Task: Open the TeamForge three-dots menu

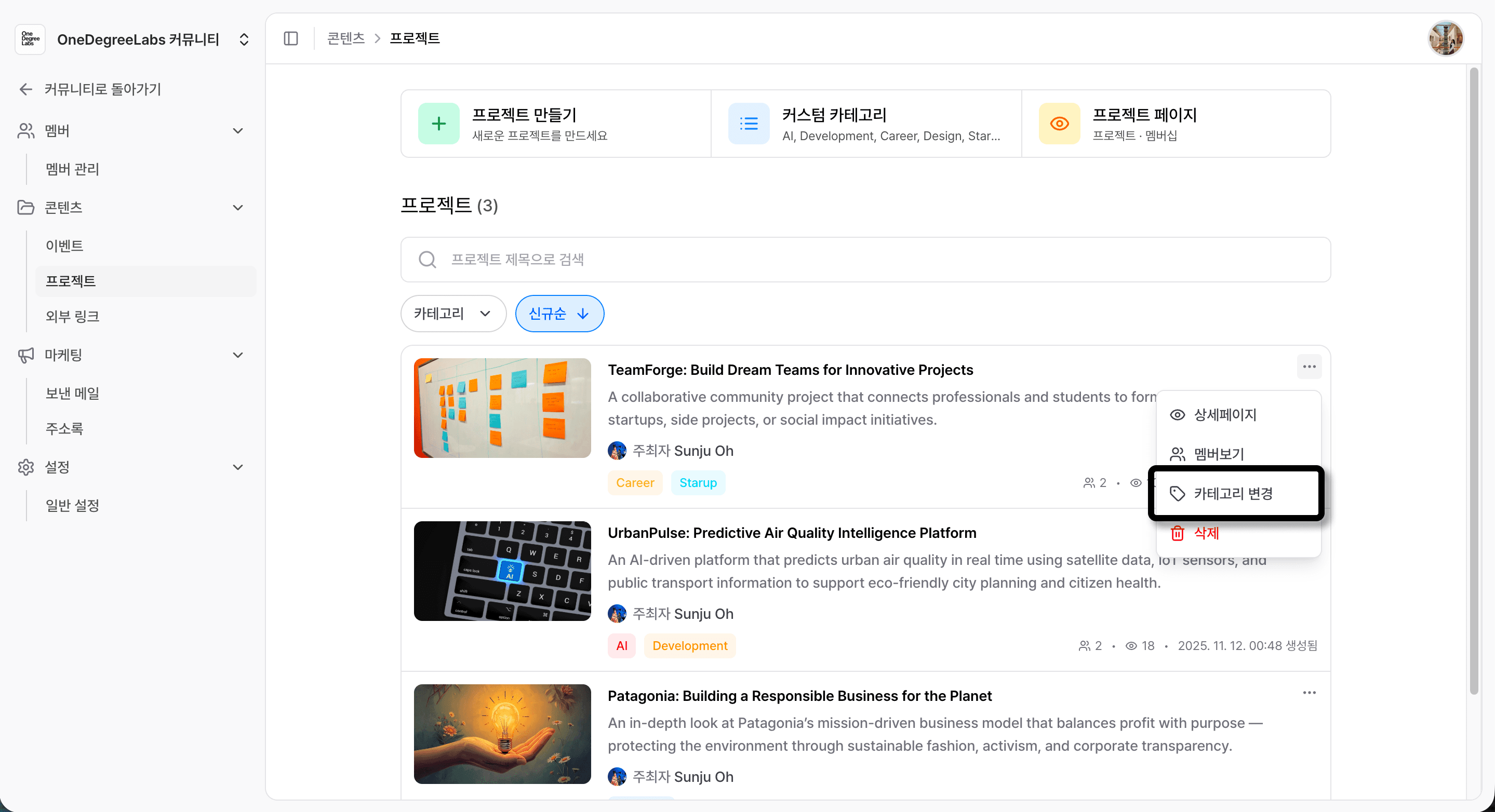Action: 1309,367
